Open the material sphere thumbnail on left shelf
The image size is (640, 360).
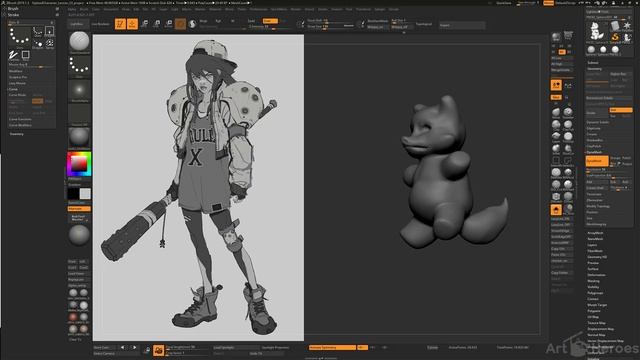79,138
